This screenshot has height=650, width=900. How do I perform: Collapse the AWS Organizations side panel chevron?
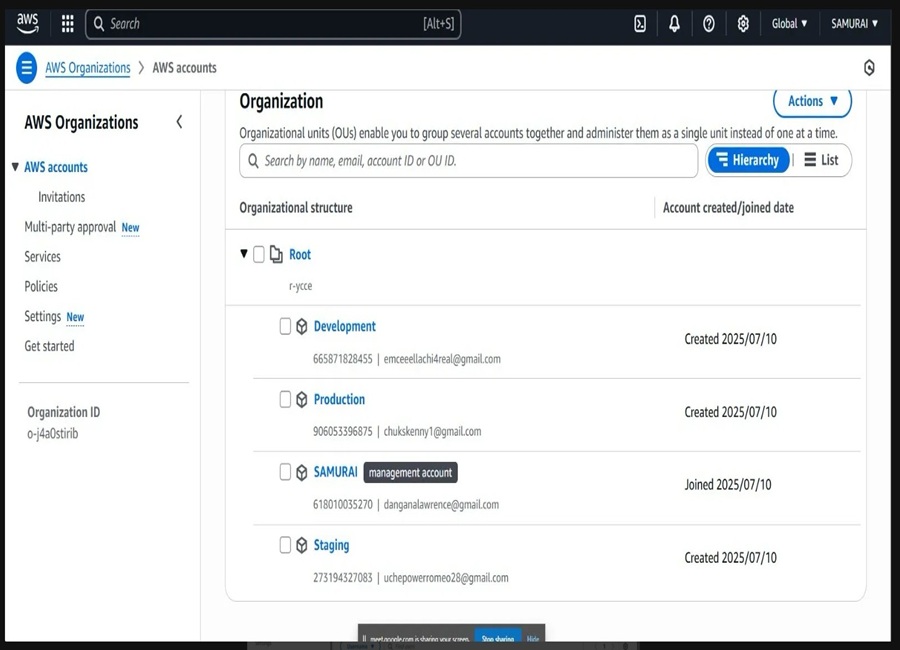(179, 122)
